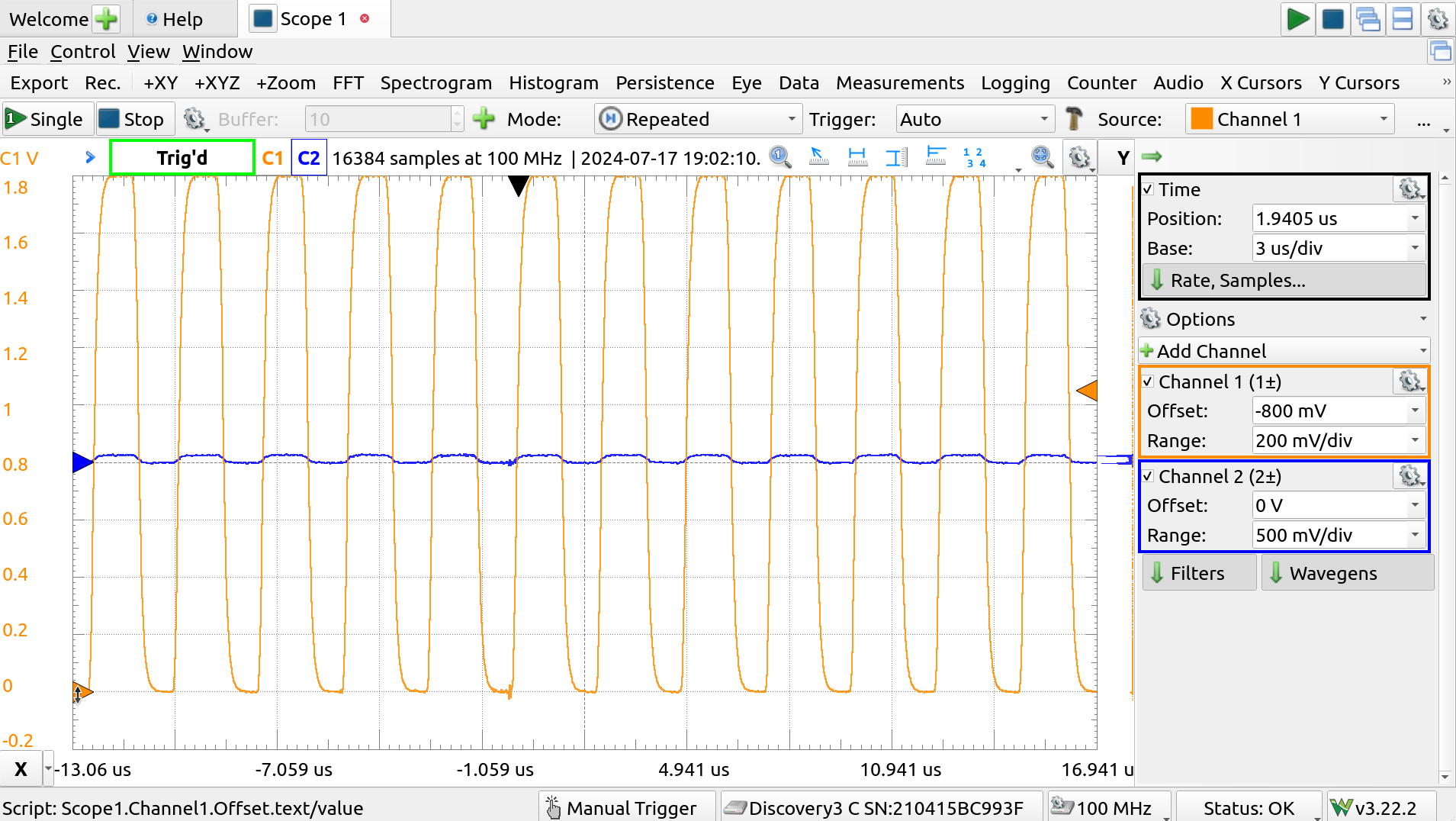1456x821 pixels.
Task: Toggle the Channel 2 checkbox
Action: click(x=1149, y=476)
